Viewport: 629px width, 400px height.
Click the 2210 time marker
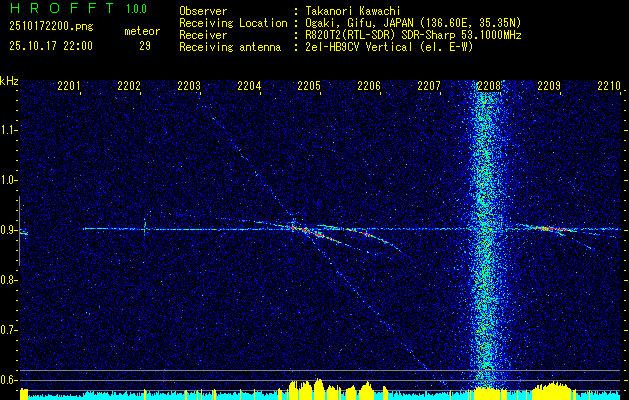point(609,86)
